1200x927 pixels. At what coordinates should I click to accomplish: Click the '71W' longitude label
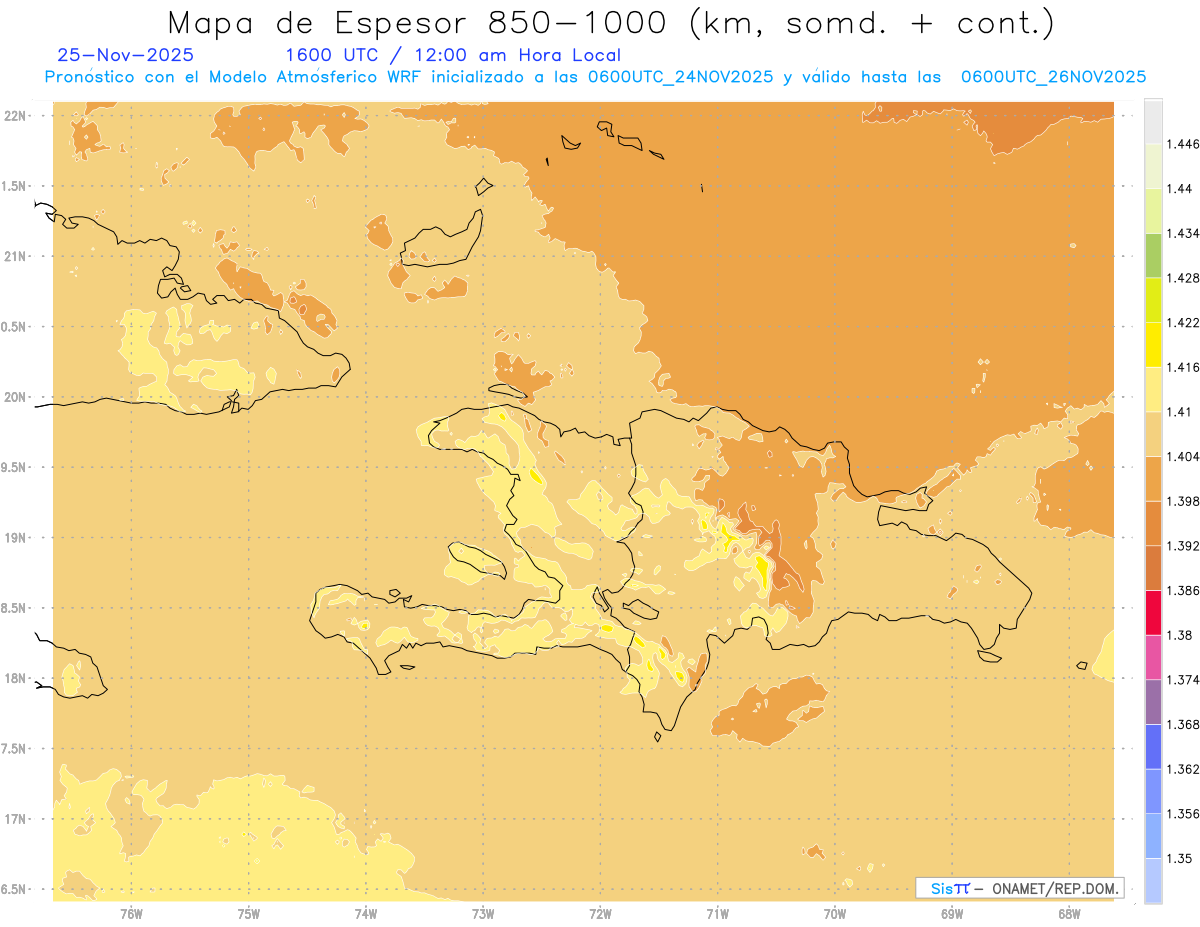[x=717, y=913]
